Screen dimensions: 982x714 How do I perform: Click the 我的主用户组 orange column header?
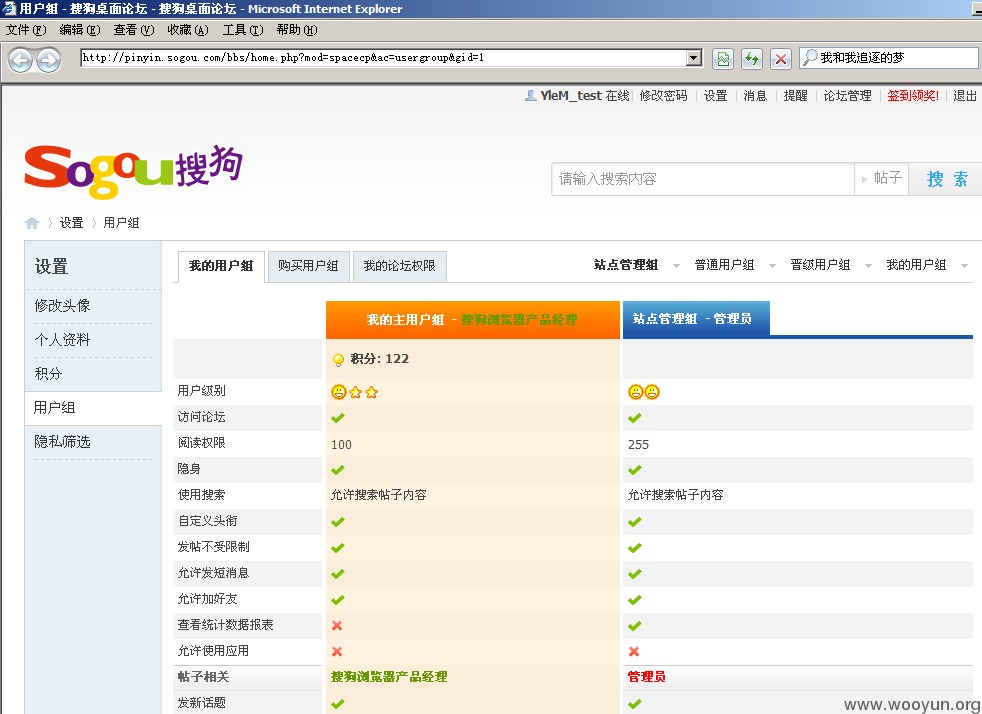[473, 319]
